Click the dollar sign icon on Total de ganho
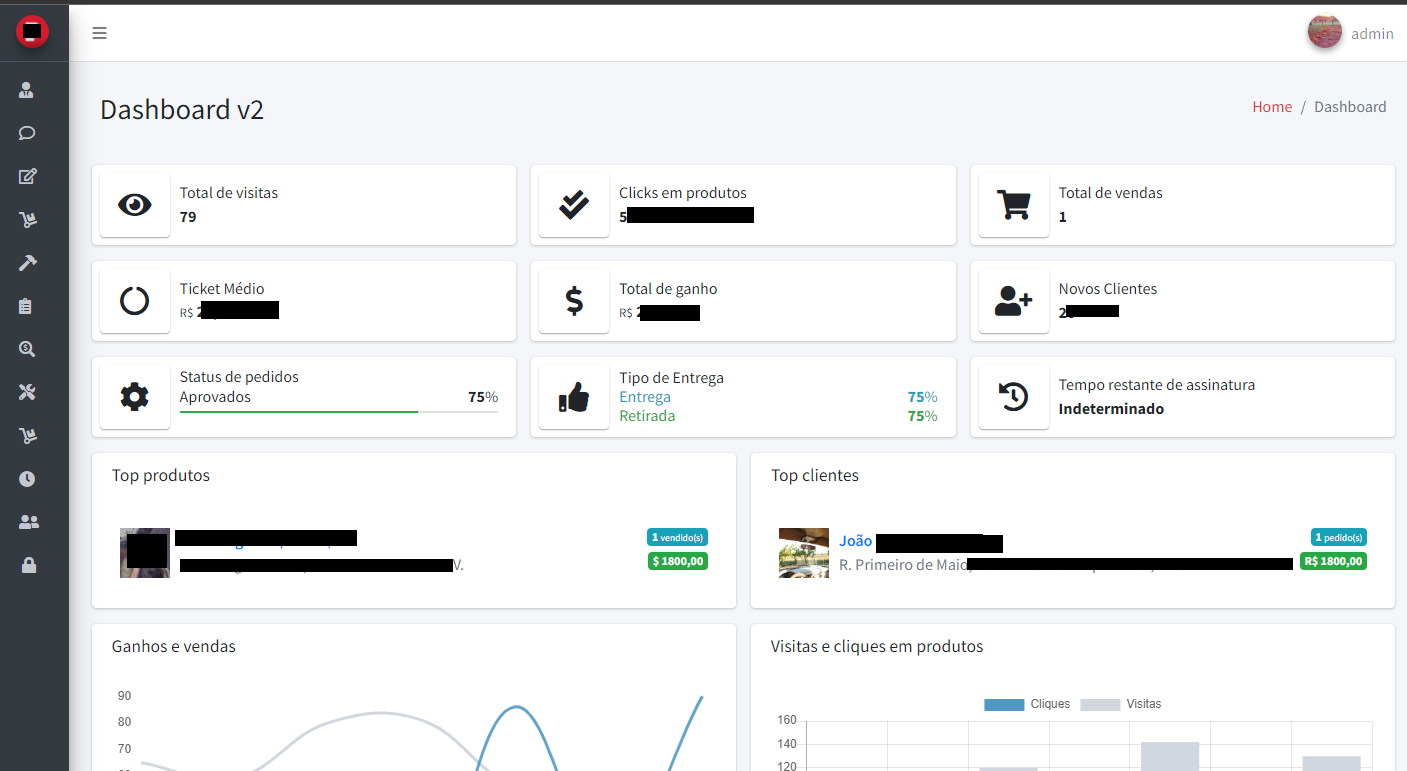Viewport: 1407px width, 771px height. [x=574, y=301]
